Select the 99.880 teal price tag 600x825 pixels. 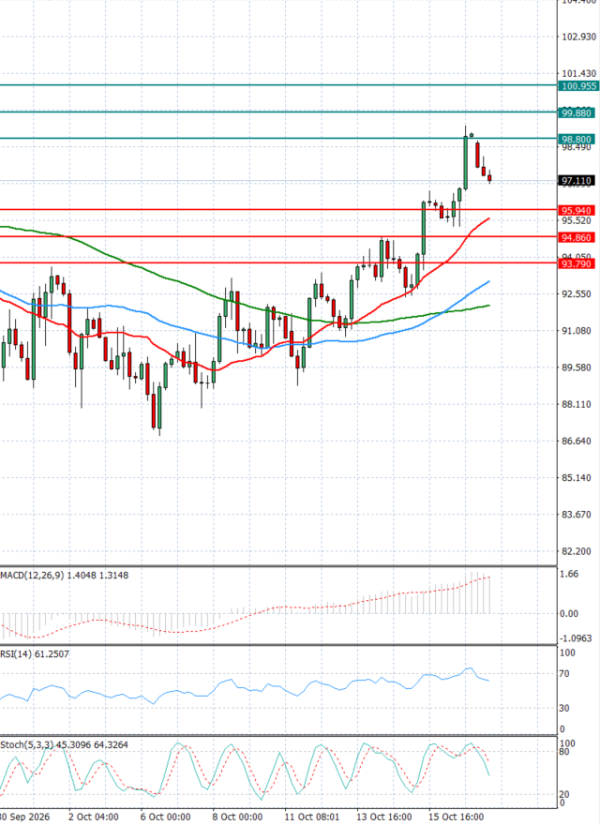(576, 113)
